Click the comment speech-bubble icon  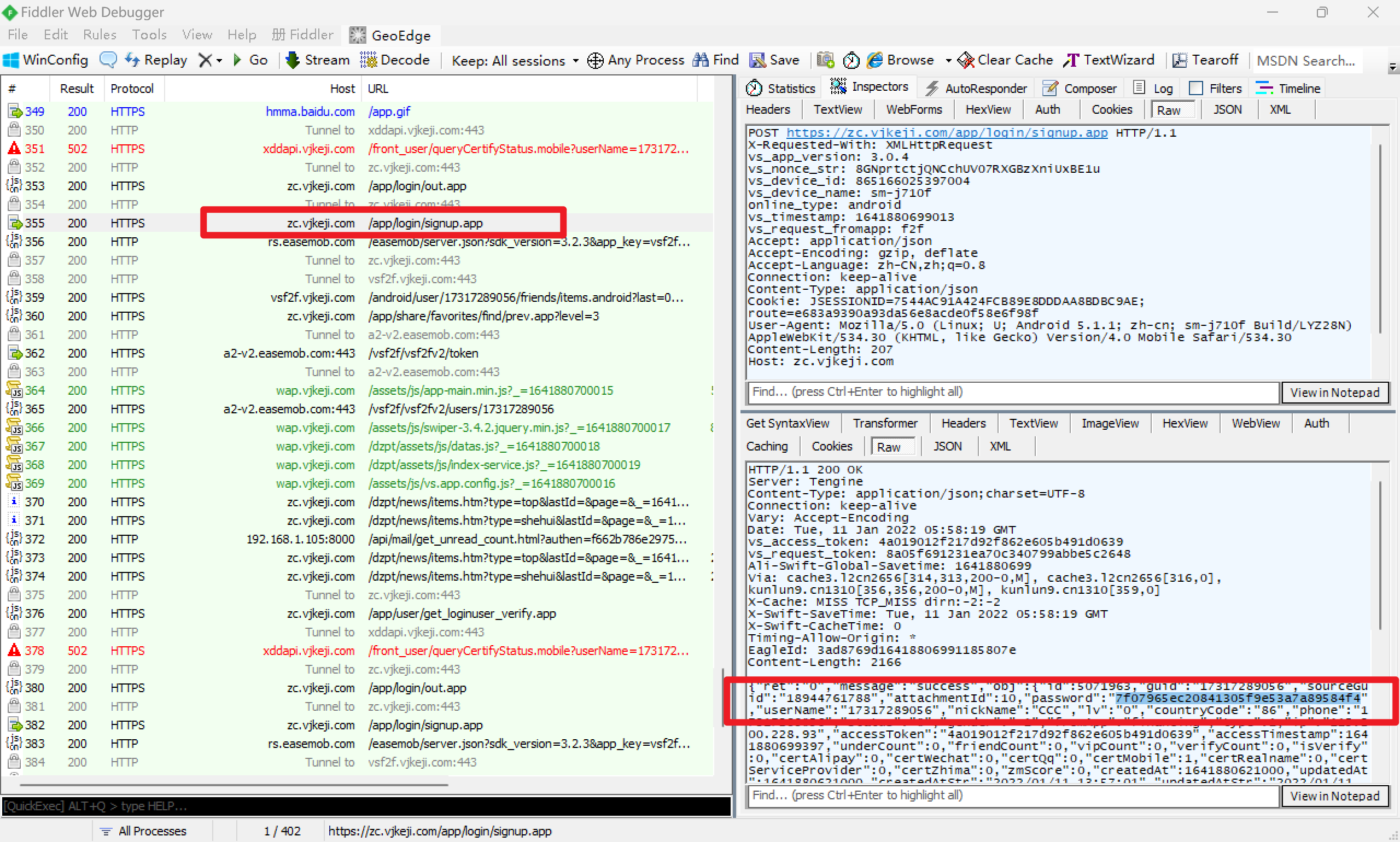click(108, 60)
